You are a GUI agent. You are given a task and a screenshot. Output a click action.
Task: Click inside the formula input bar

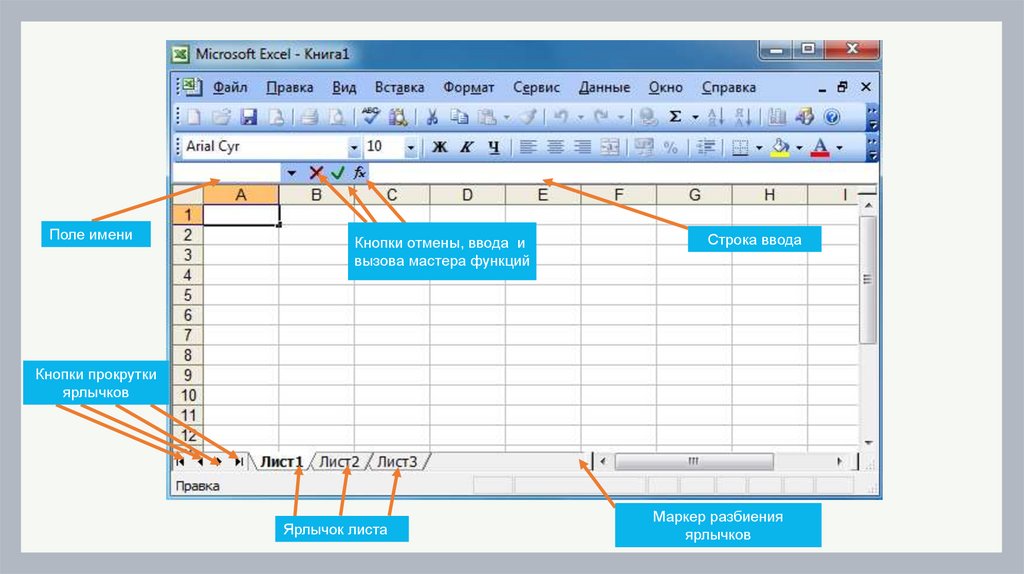click(623, 172)
